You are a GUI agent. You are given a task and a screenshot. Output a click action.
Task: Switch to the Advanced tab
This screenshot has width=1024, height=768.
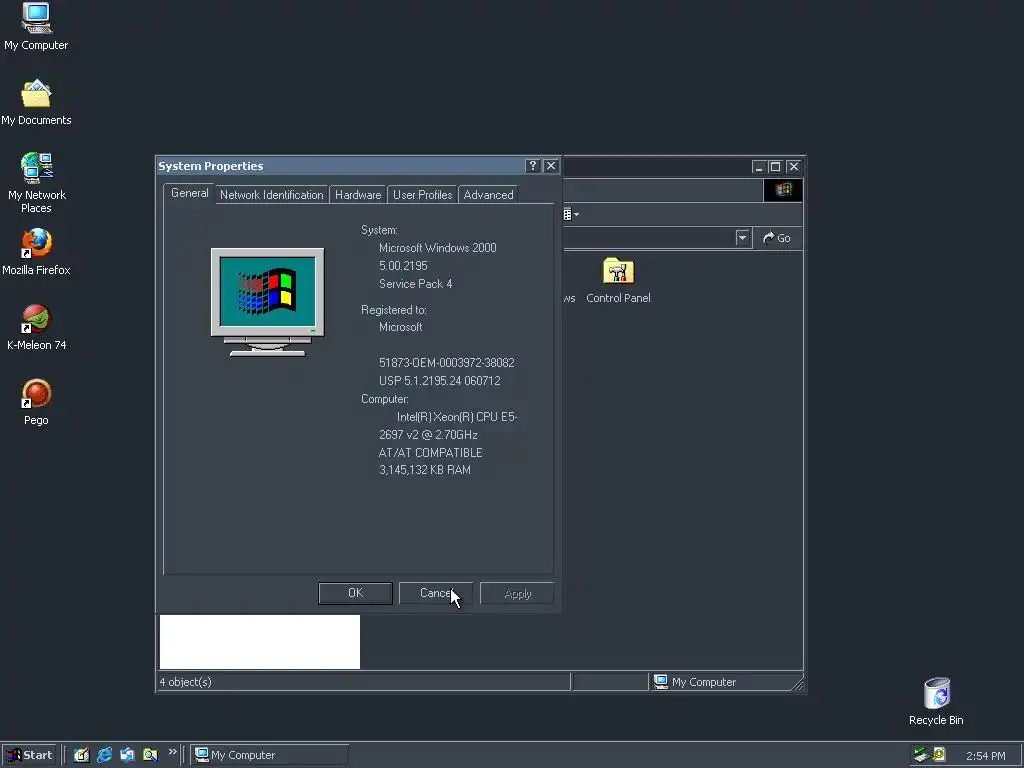tap(488, 195)
